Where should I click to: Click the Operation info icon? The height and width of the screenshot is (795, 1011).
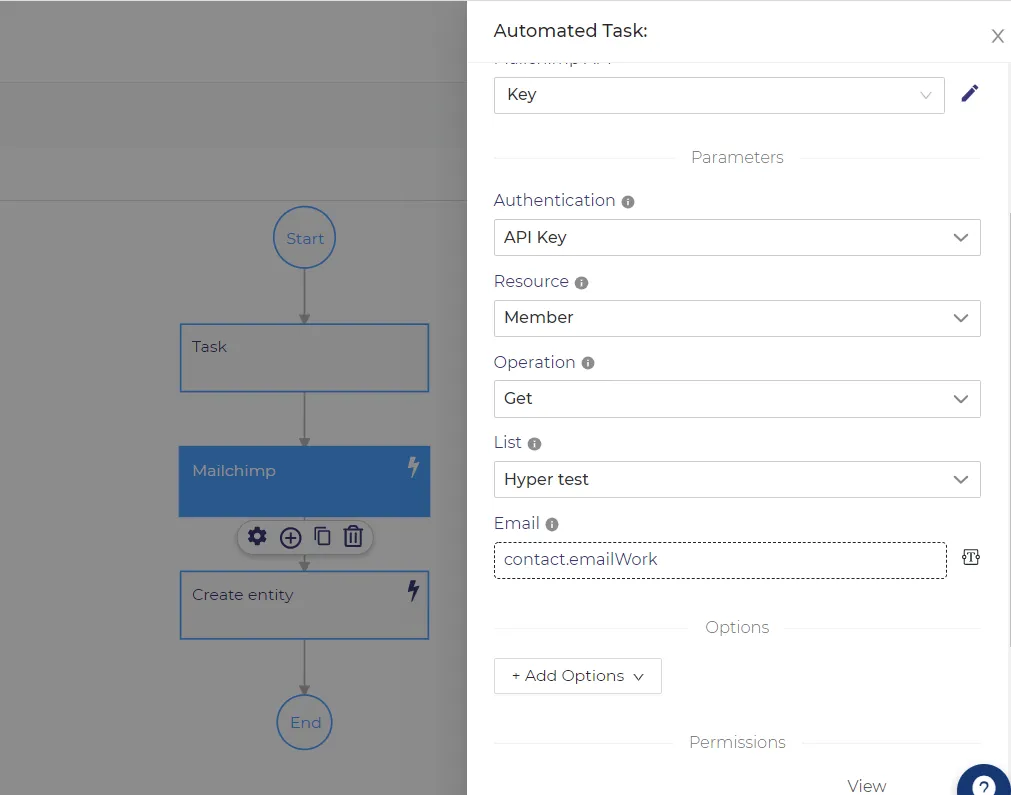click(x=587, y=363)
